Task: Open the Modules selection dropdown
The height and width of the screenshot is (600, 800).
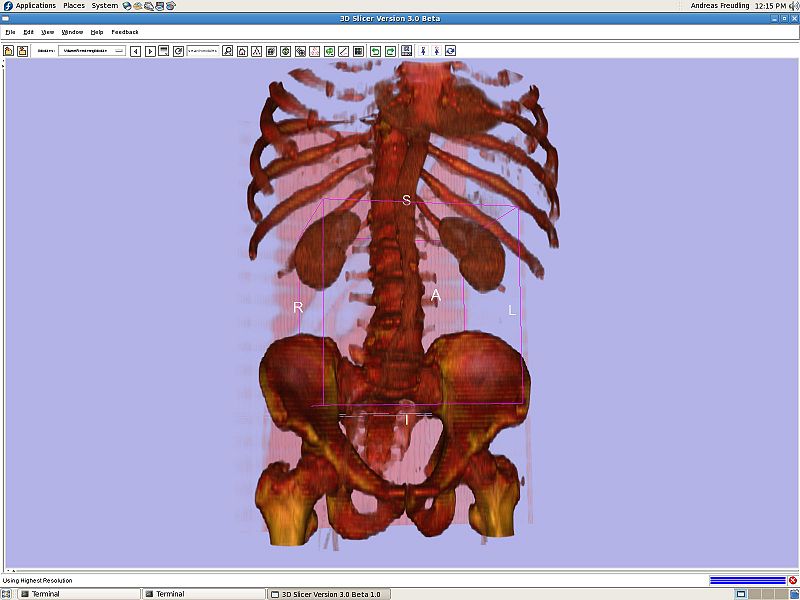Action: point(91,51)
